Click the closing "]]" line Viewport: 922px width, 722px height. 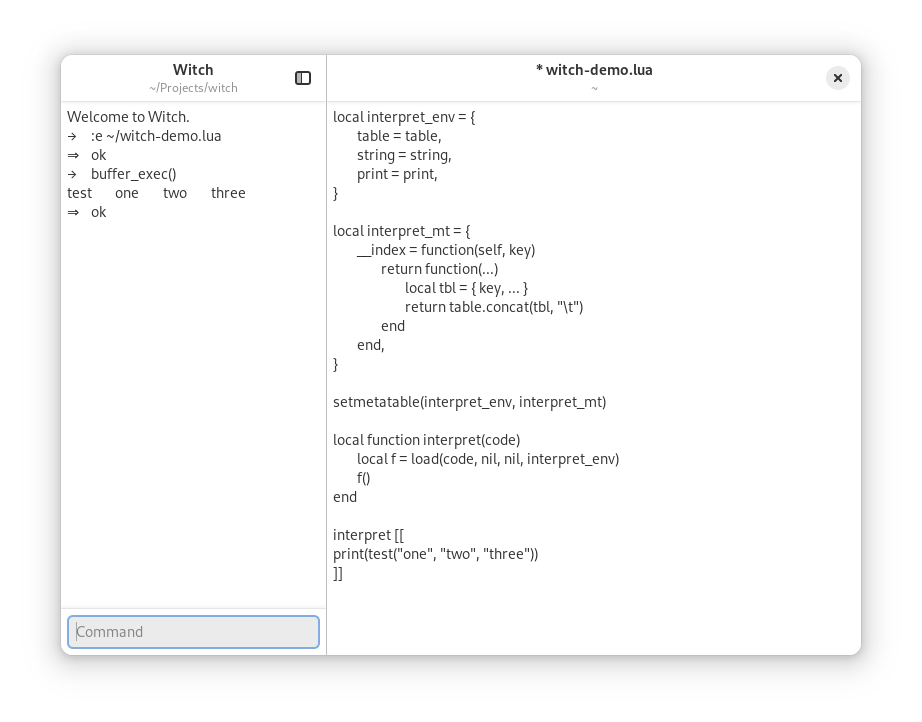click(x=338, y=573)
